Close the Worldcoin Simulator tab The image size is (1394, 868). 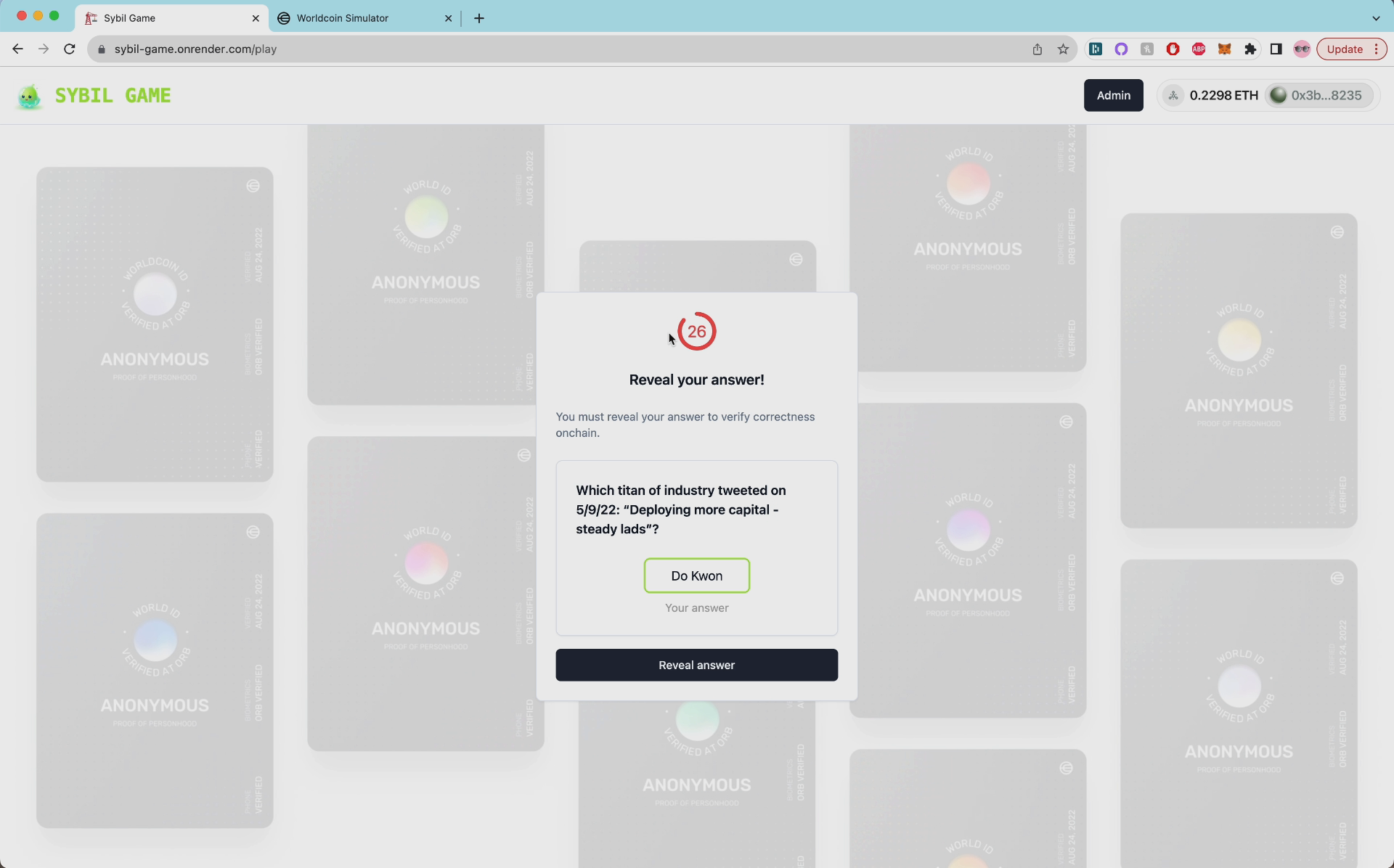tap(448, 18)
